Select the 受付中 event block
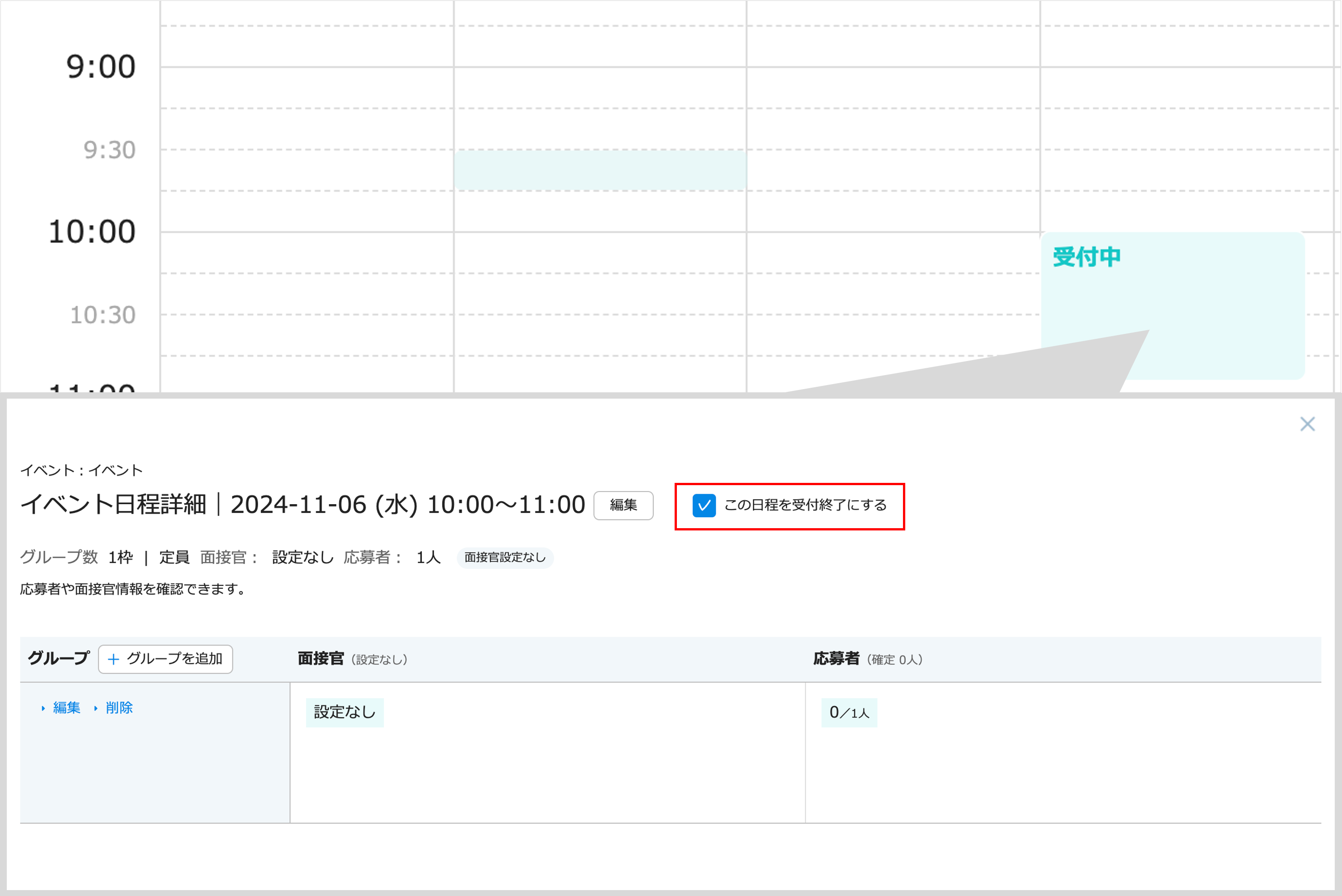The height and width of the screenshot is (896, 1342). [1173, 305]
